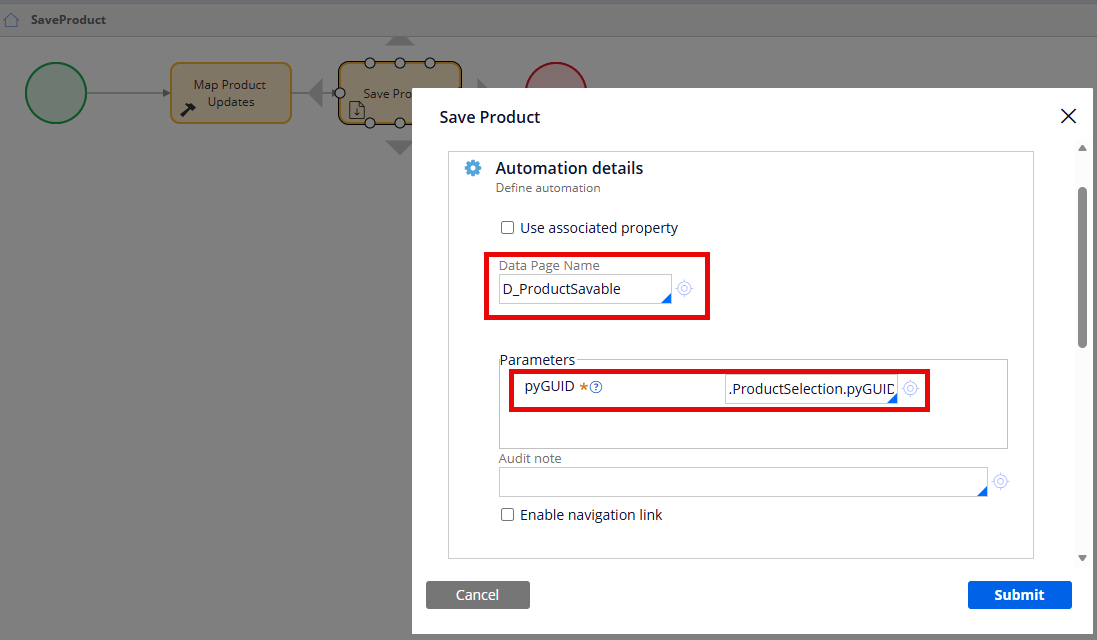Click the dialog's vertical scrollbar thumb
The height and width of the screenshot is (640, 1097).
point(1082,265)
